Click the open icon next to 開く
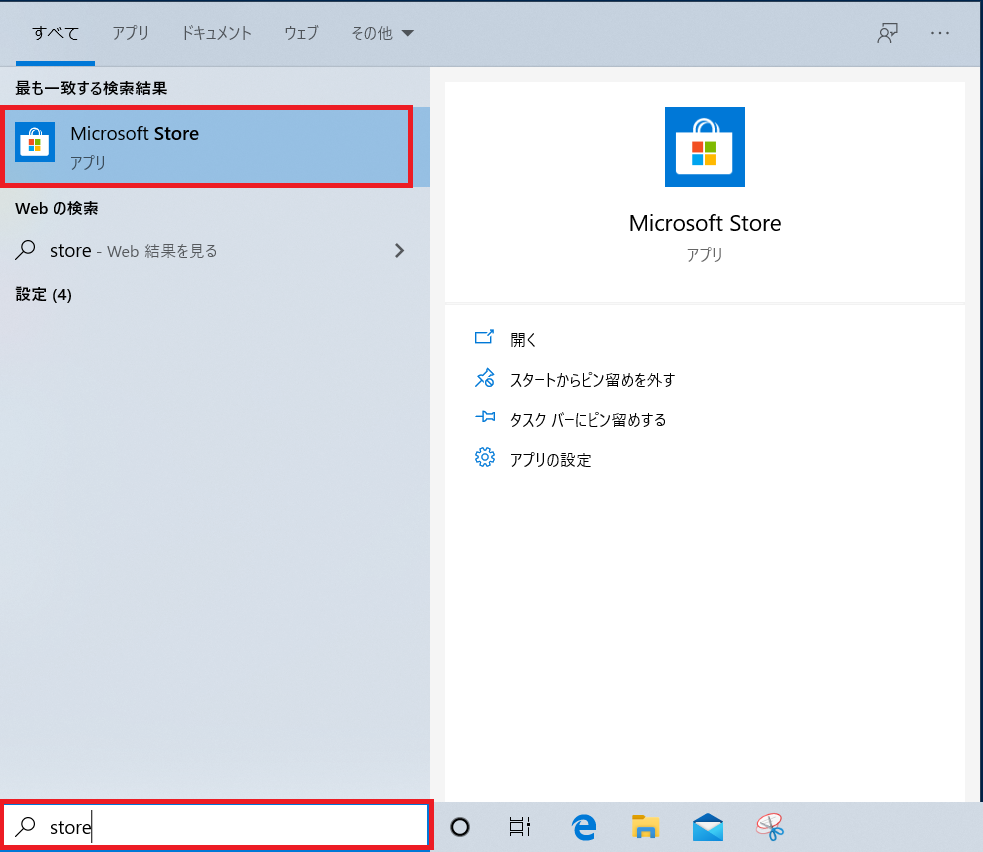Viewport: 983px width, 852px height. 484,338
